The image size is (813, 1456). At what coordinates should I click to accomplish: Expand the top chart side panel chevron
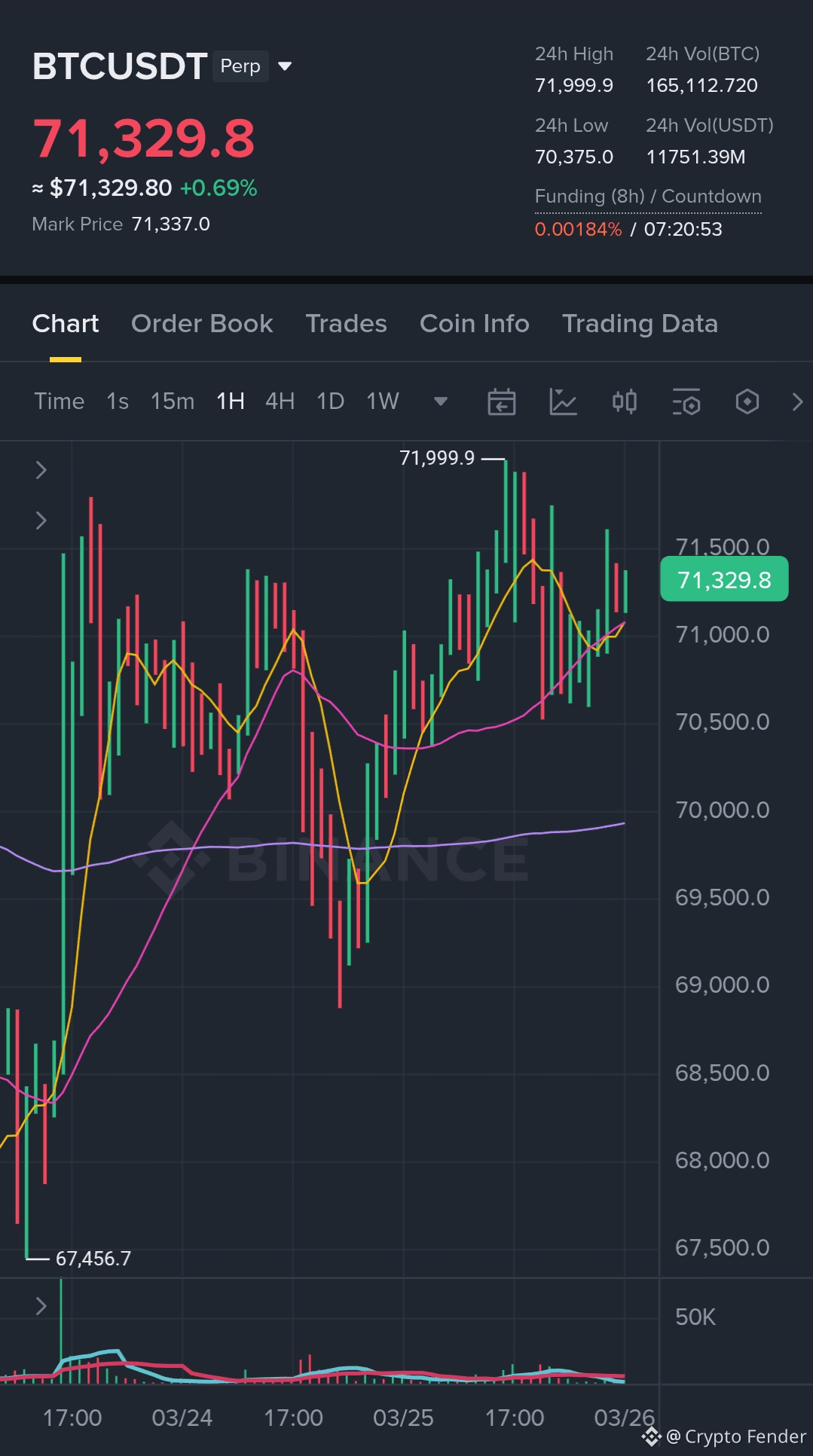(41, 470)
